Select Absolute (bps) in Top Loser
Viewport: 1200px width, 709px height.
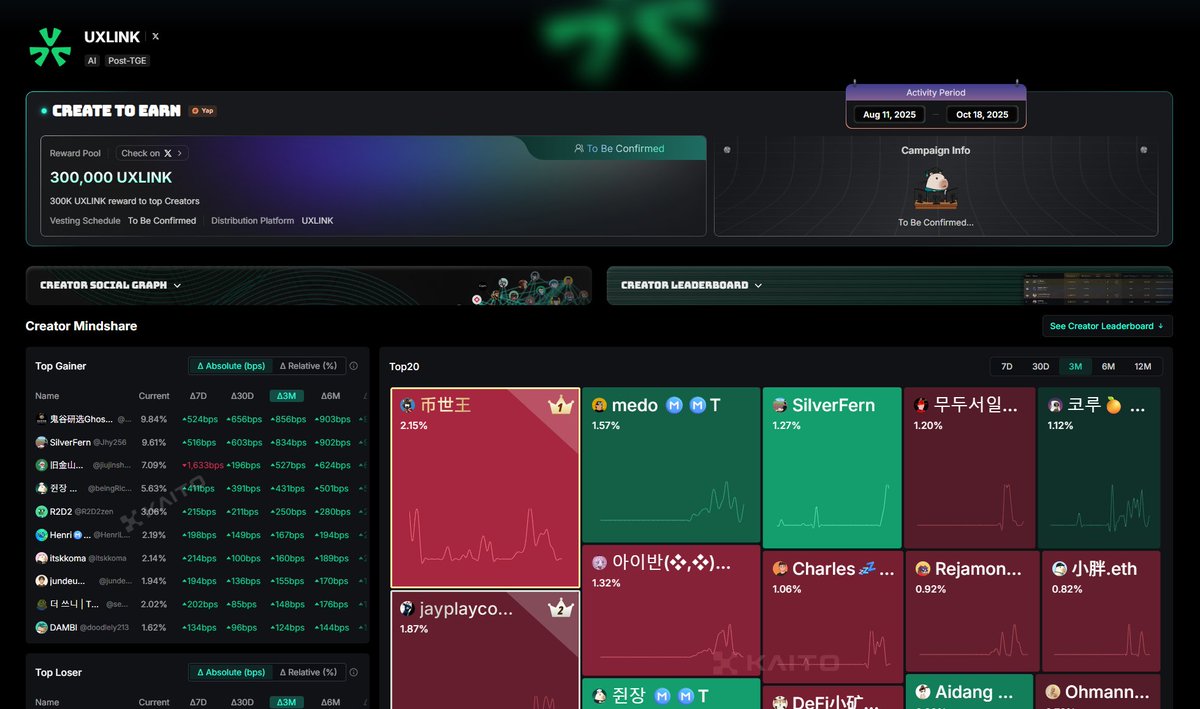[x=231, y=672]
